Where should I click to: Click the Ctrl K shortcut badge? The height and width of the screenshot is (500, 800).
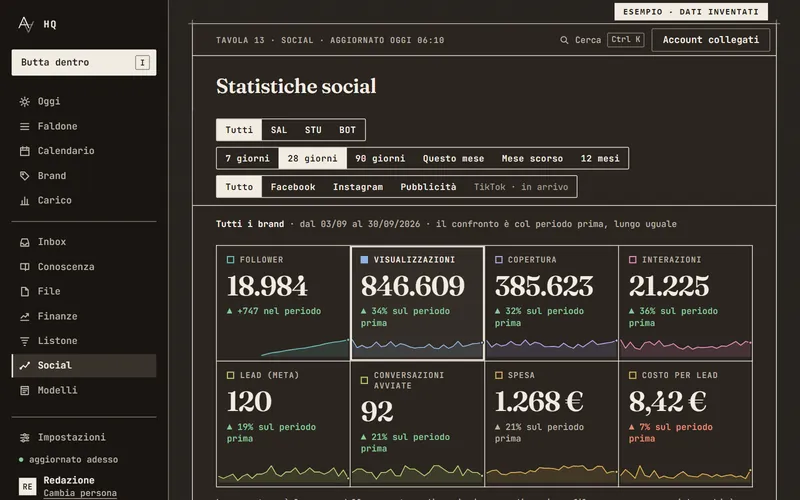point(626,40)
